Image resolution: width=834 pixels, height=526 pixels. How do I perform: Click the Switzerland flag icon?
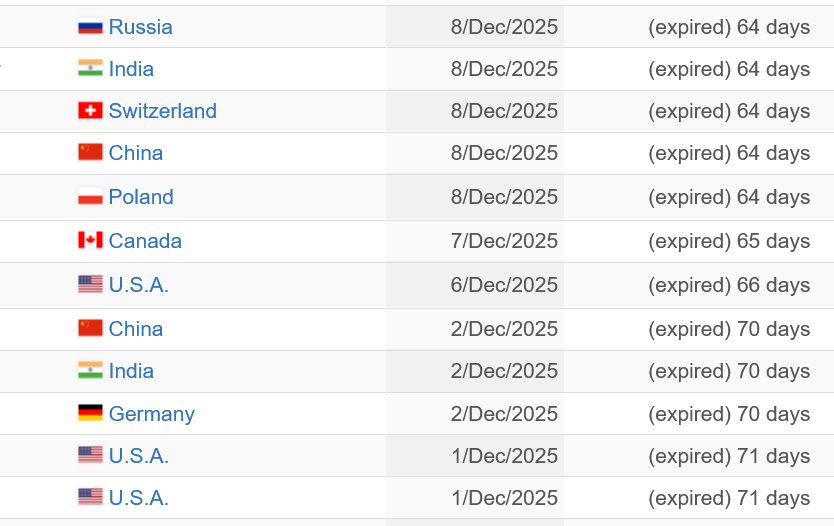tap(90, 111)
